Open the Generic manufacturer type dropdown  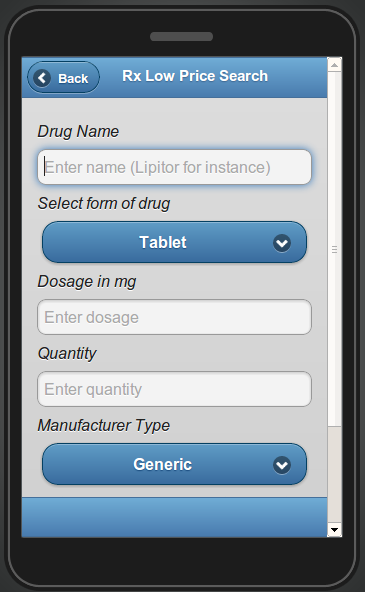click(174, 464)
